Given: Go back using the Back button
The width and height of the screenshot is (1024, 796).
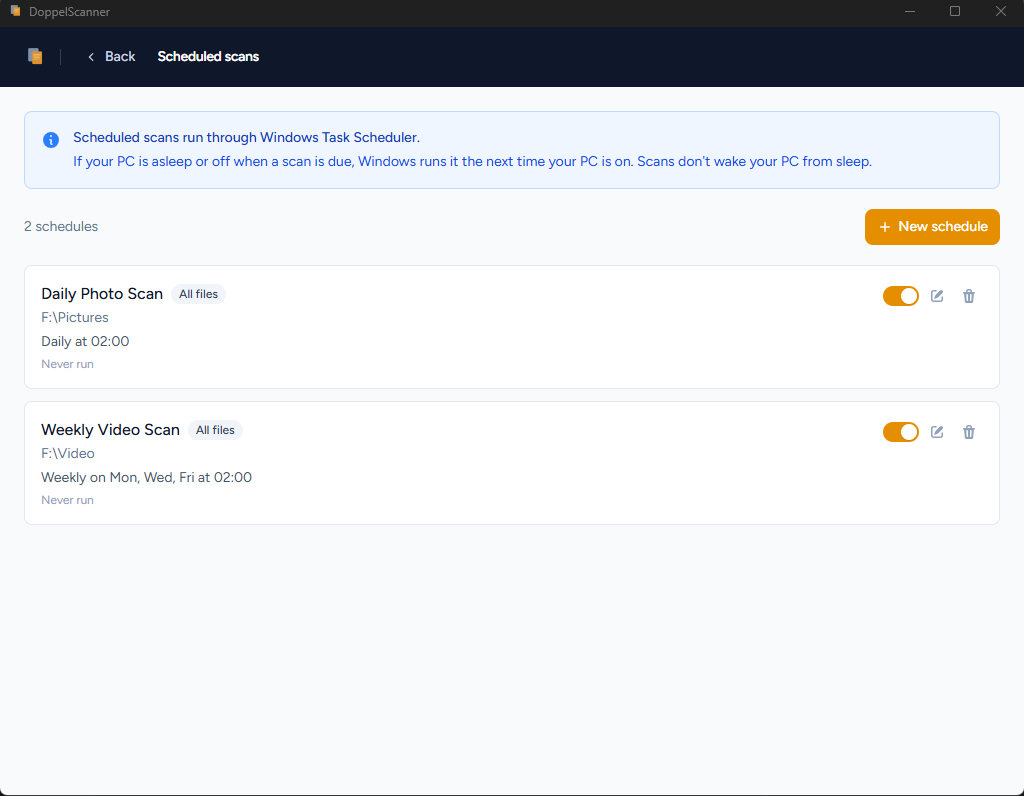Looking at the screenshot, I should (x=111, y=56).
